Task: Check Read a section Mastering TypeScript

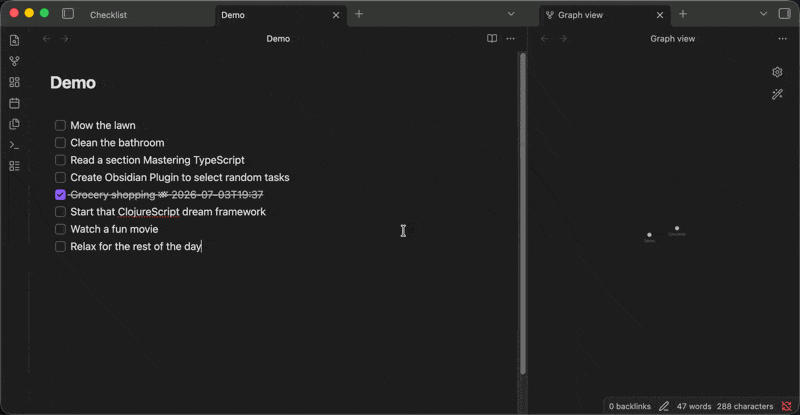Action: tap(60, 160)
